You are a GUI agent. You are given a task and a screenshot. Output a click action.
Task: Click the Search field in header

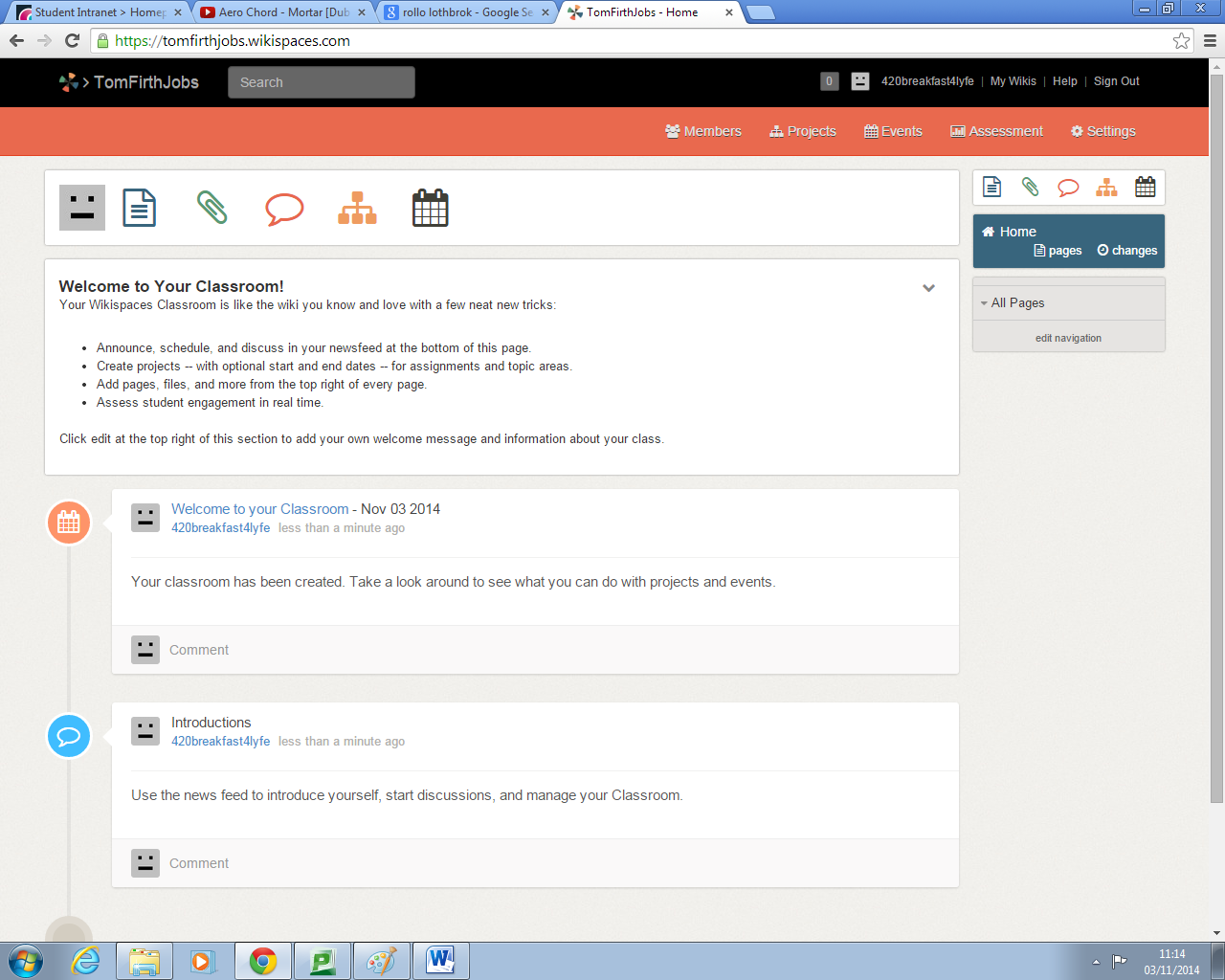322,82
